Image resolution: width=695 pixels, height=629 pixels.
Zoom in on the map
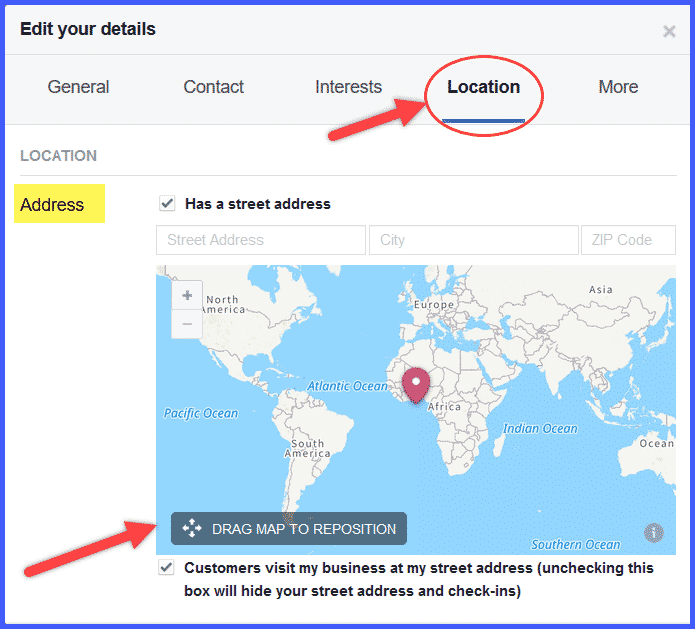coord(187,296)
